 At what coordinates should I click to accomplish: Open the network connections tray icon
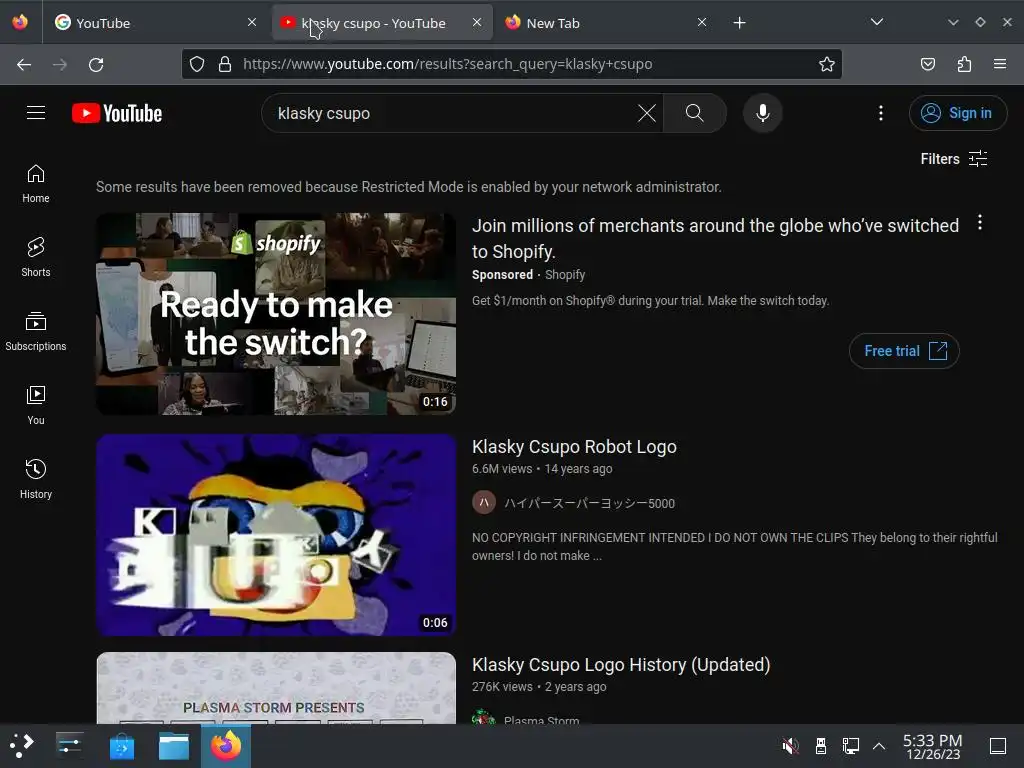coord(850,745)
